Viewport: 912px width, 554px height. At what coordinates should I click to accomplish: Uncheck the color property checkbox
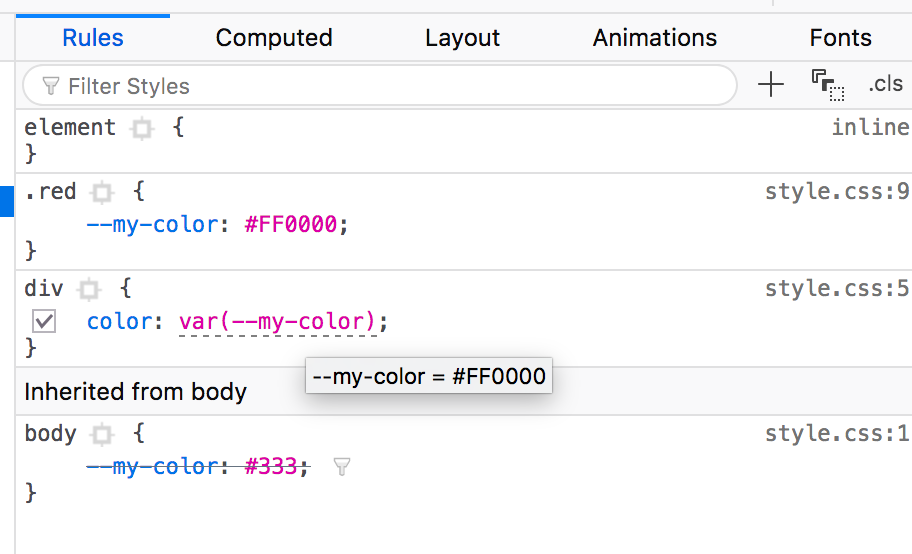44,321
